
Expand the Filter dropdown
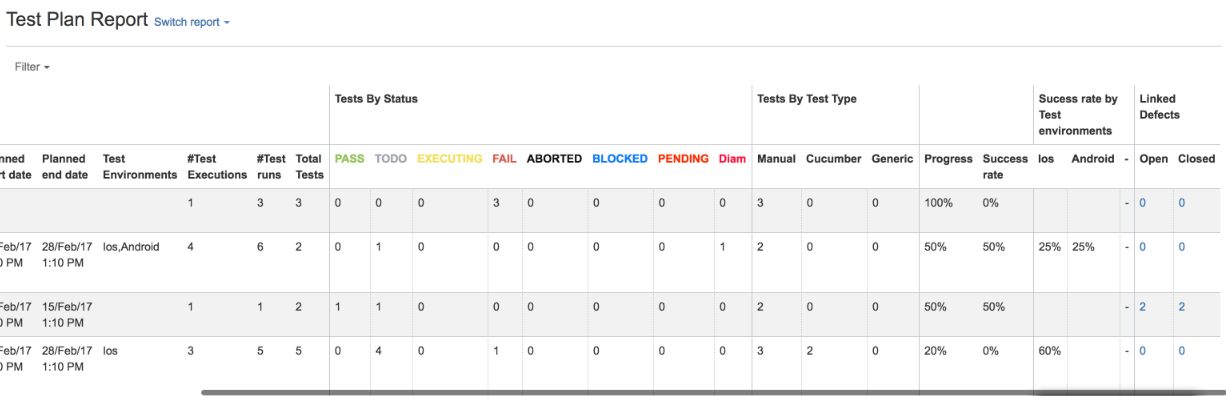(x=32, y=67)
